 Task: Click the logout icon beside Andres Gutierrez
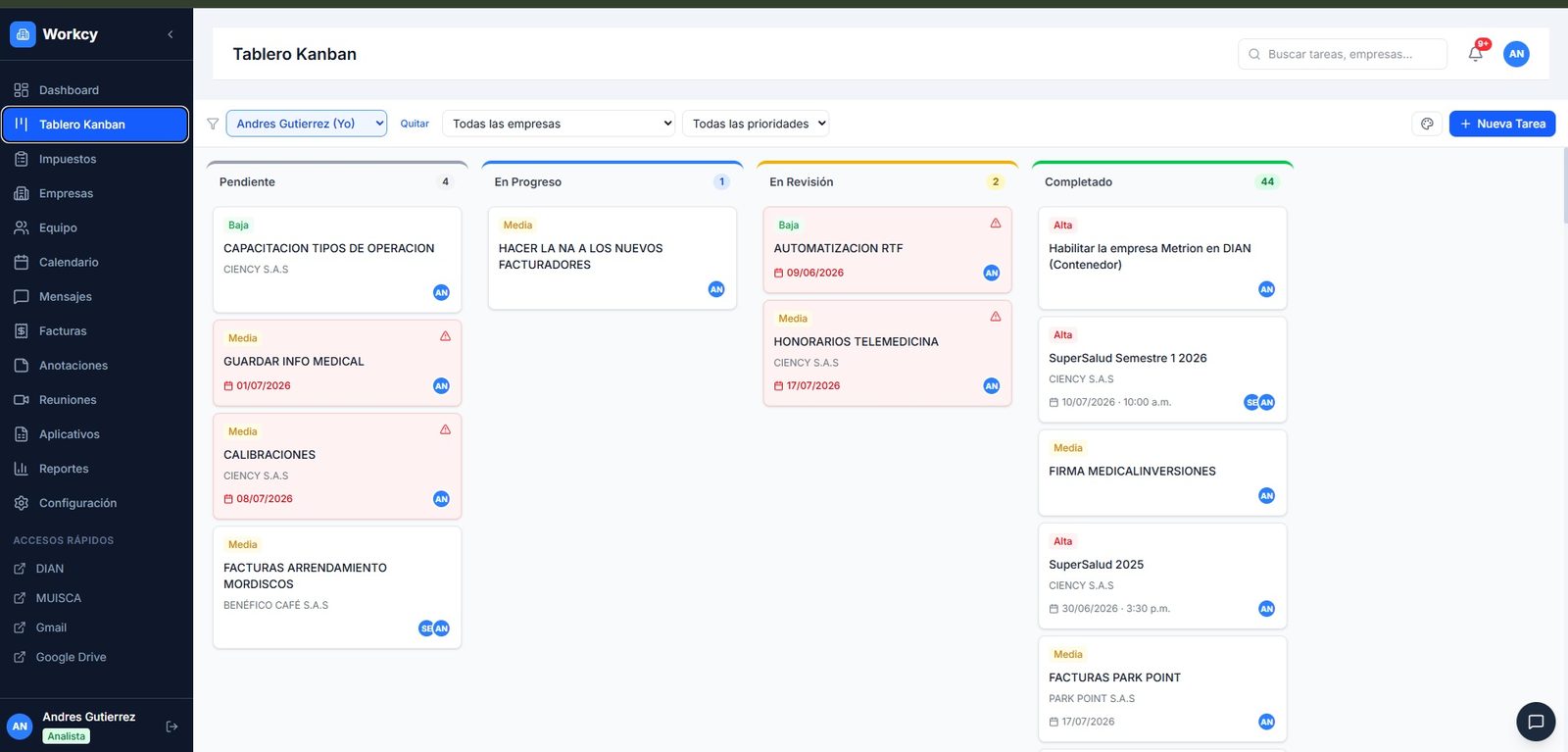[x=171, y=727]
